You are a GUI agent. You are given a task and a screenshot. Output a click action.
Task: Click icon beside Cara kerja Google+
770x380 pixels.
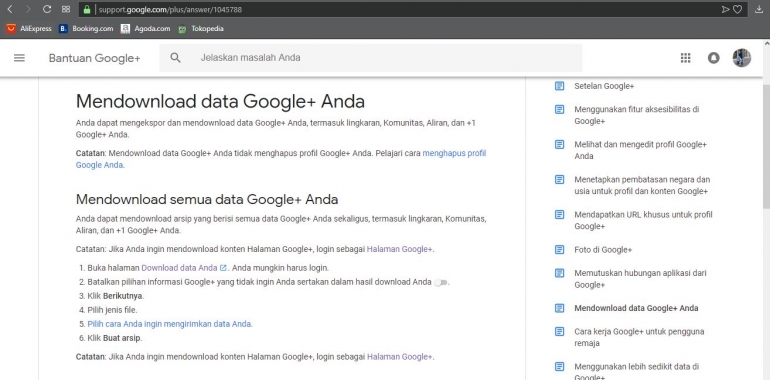pos(559,331)
